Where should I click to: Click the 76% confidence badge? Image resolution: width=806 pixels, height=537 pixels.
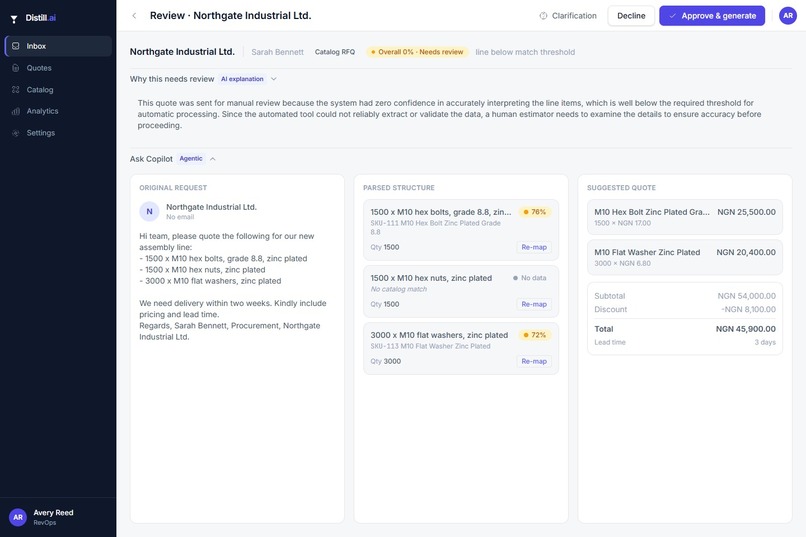535,212
